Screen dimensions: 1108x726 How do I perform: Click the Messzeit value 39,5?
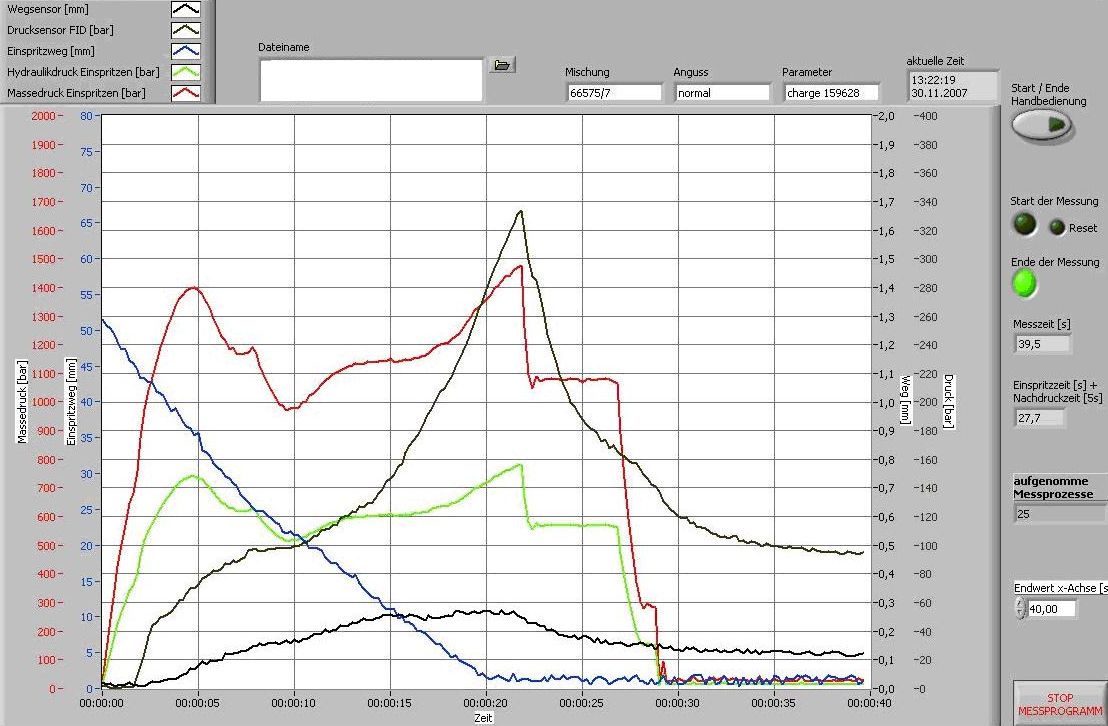1042,344
